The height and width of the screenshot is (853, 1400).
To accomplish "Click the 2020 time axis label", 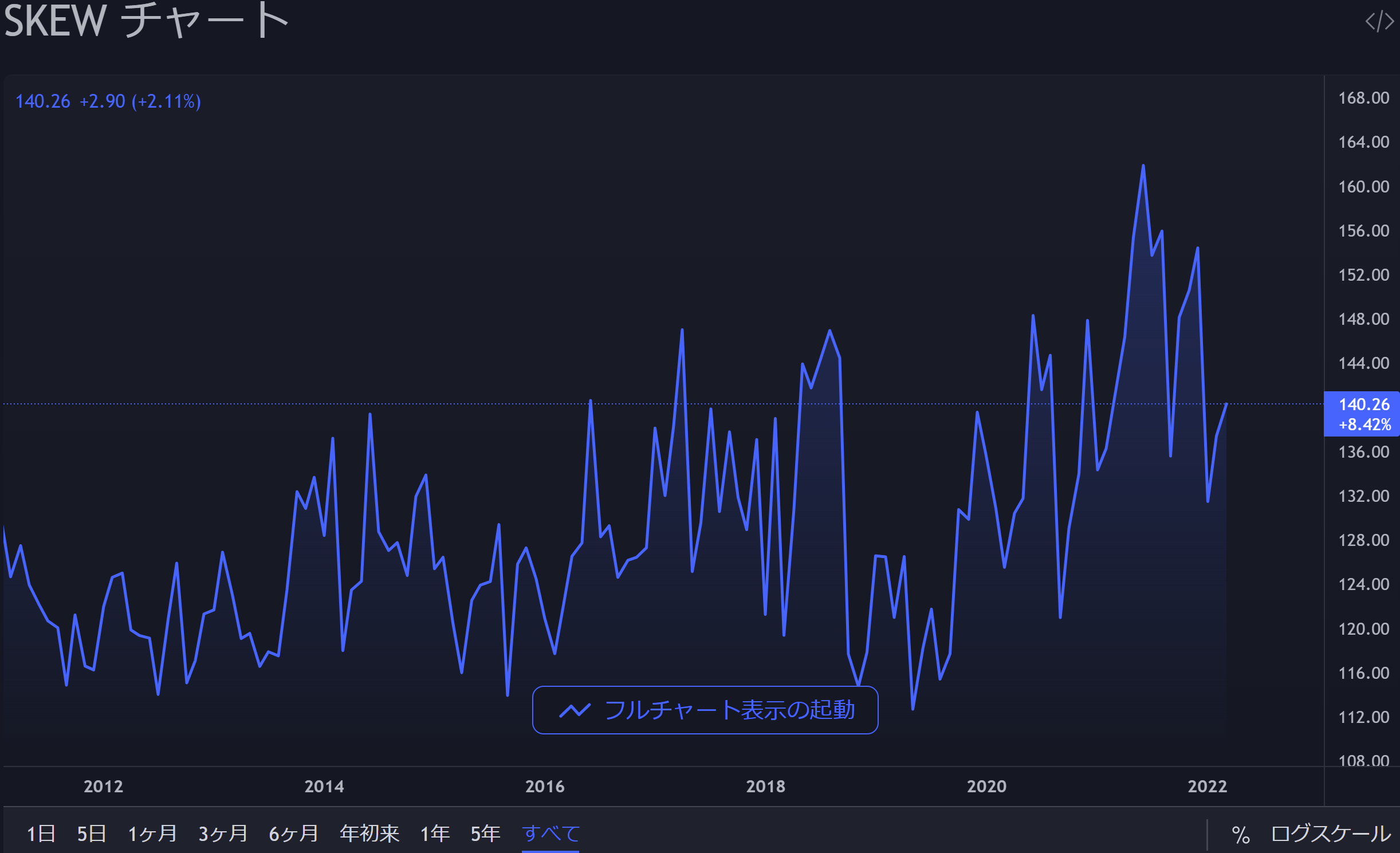I will click(x=986, y=787).
